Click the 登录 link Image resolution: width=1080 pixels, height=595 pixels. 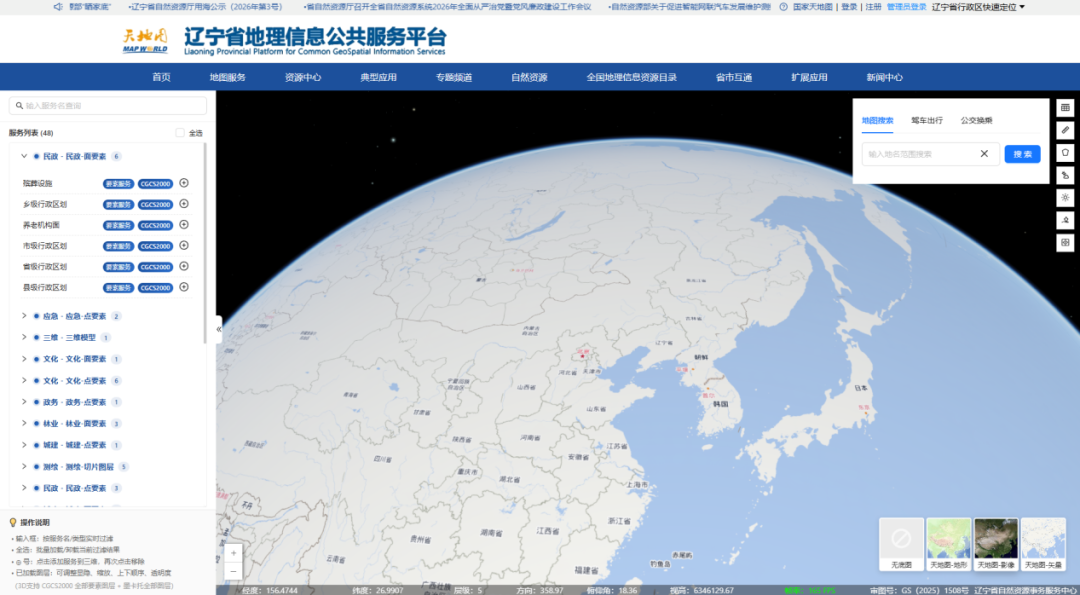(x=849, y=7)
